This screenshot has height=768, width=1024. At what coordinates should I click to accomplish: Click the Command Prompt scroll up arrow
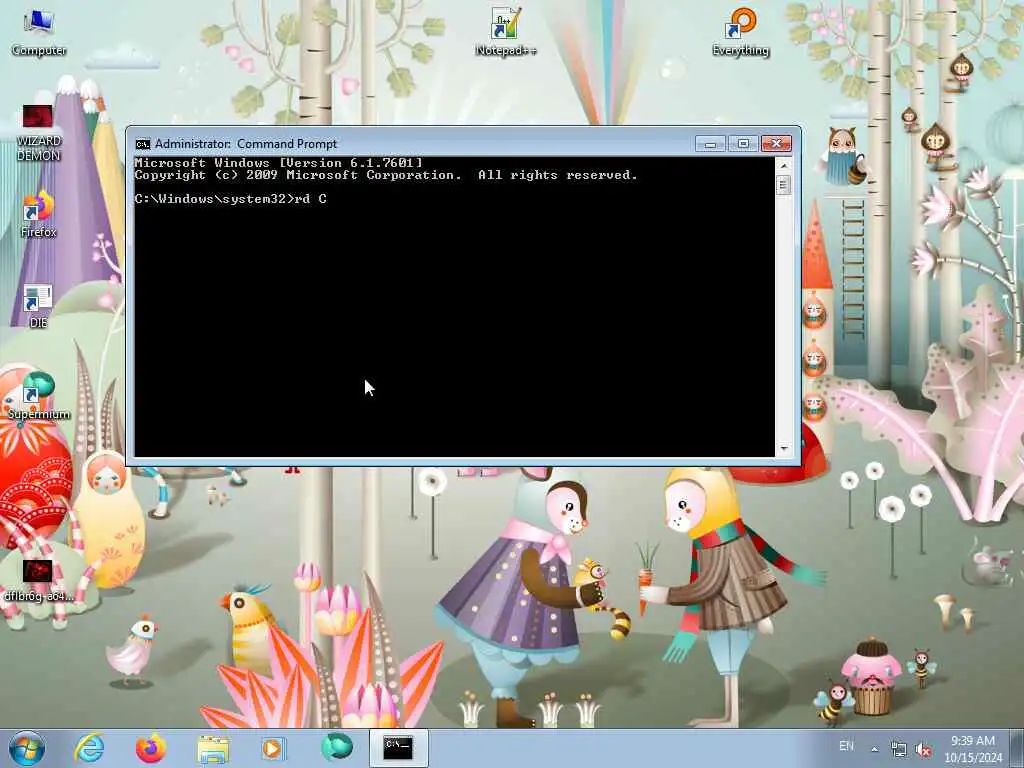[x=784, y=165]
